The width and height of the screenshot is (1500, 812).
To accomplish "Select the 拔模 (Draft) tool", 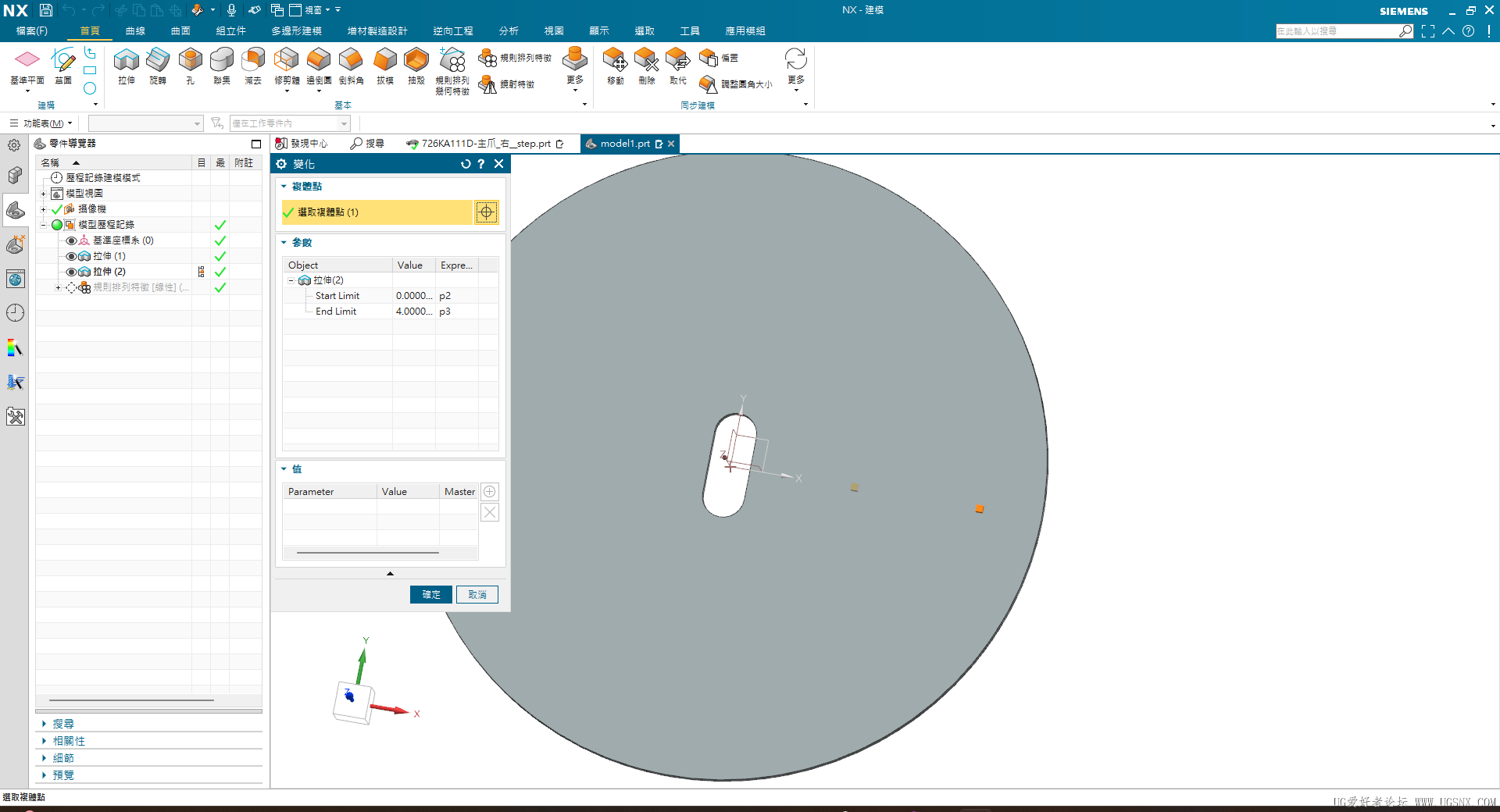I will (385, 66).
